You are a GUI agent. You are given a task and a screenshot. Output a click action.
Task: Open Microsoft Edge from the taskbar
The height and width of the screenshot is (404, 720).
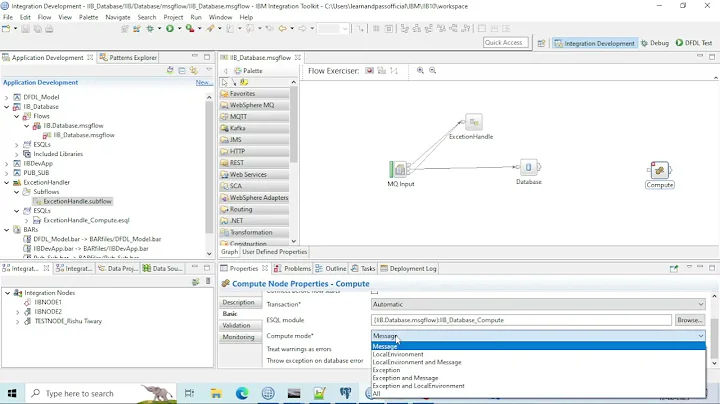tap(242, 393)
